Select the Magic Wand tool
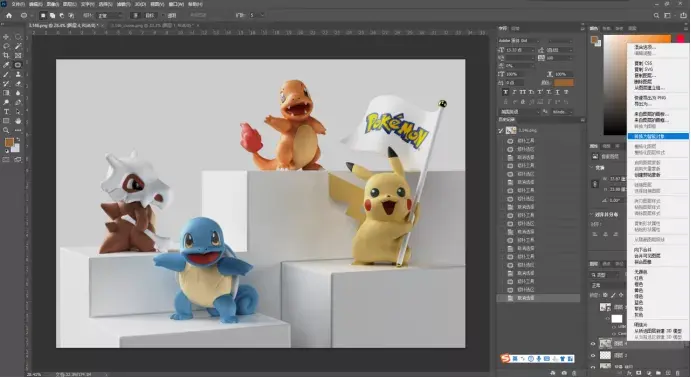Image resolution: width=691 pixels, height=378 pixels. point(18,46)
